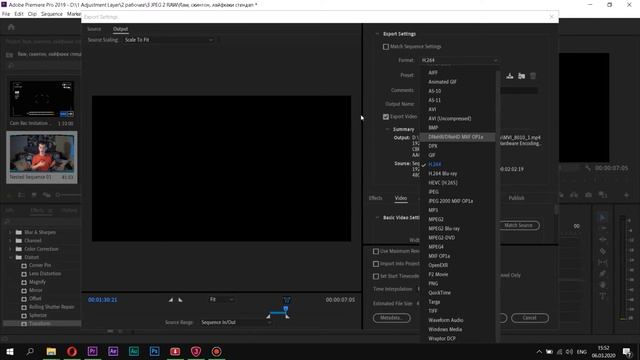640x360 pixels.
Task: Switch to the Source tab
Action: click(94, 29)
